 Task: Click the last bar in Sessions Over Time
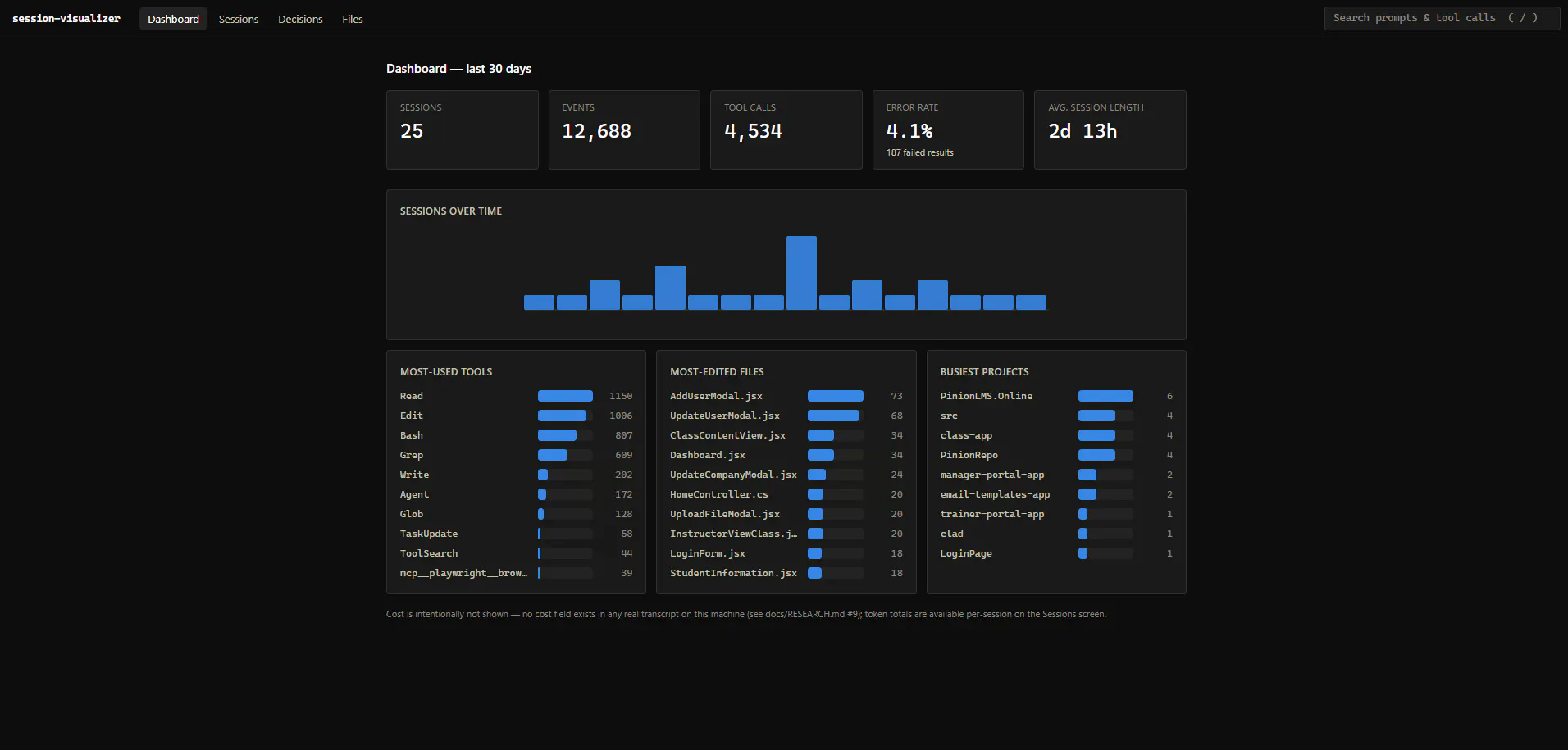(x=1031, y=302)
